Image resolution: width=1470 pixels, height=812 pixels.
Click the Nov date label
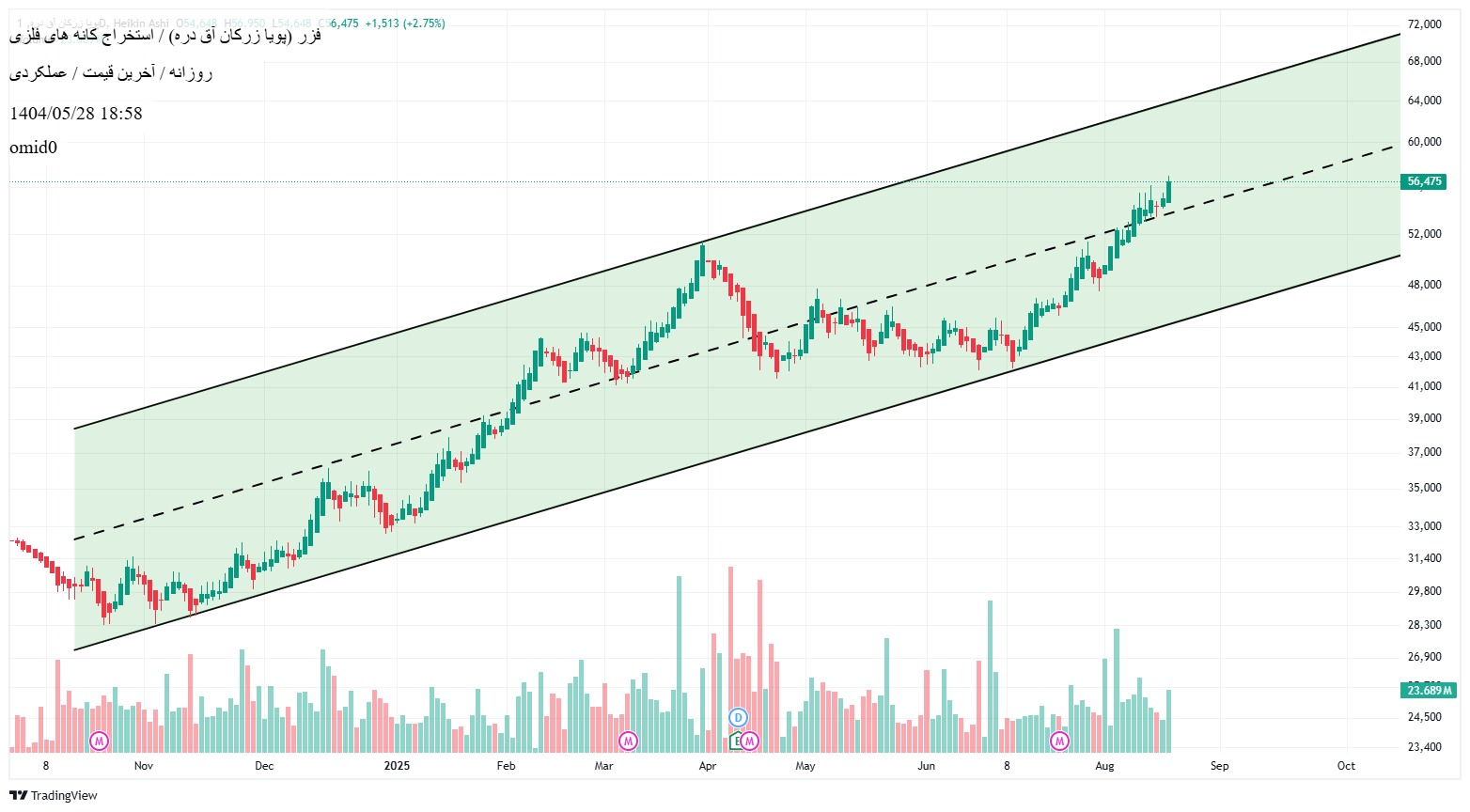click(x=144, y=766)
